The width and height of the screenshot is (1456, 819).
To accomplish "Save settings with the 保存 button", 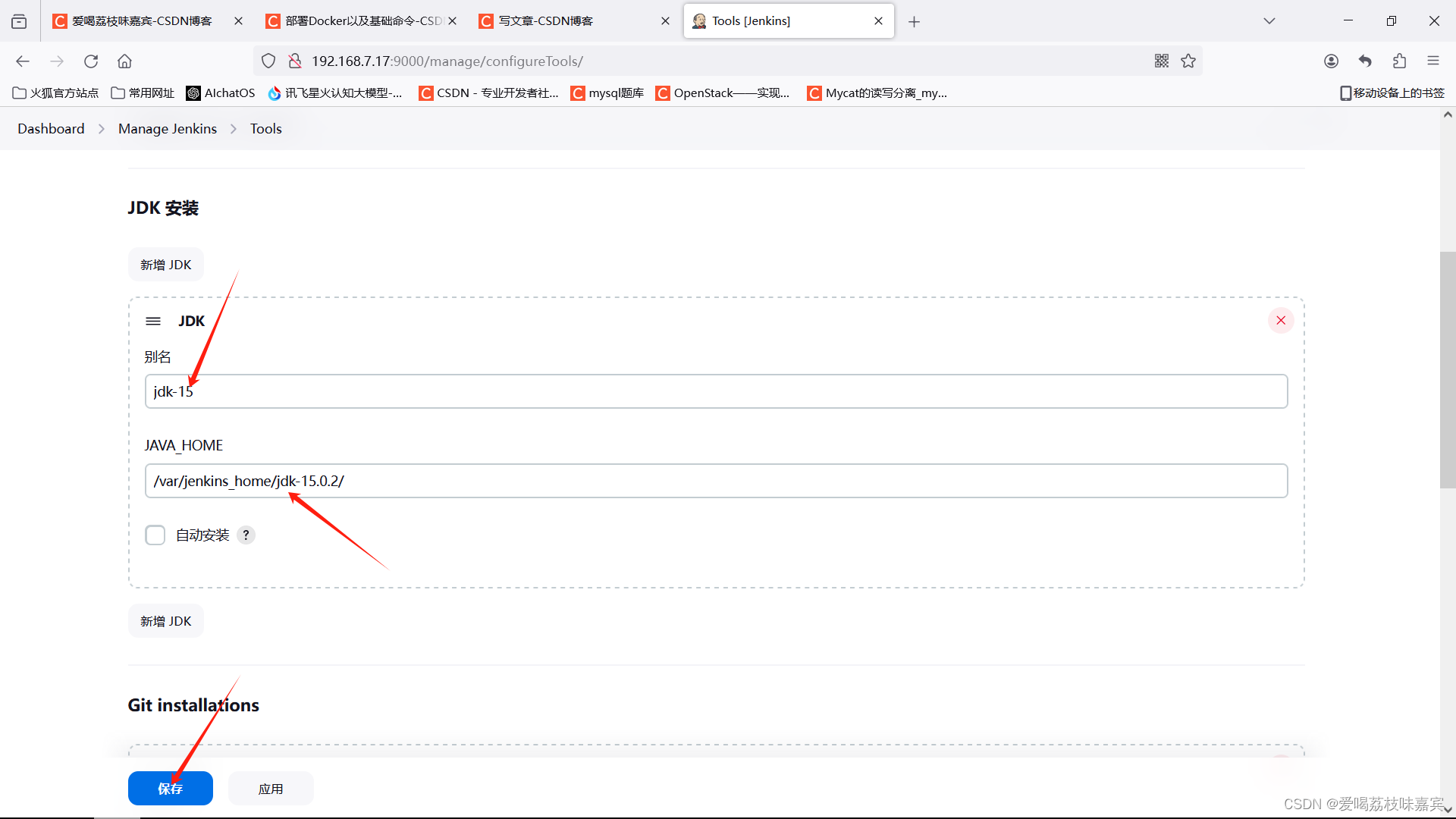I will 170,789.
